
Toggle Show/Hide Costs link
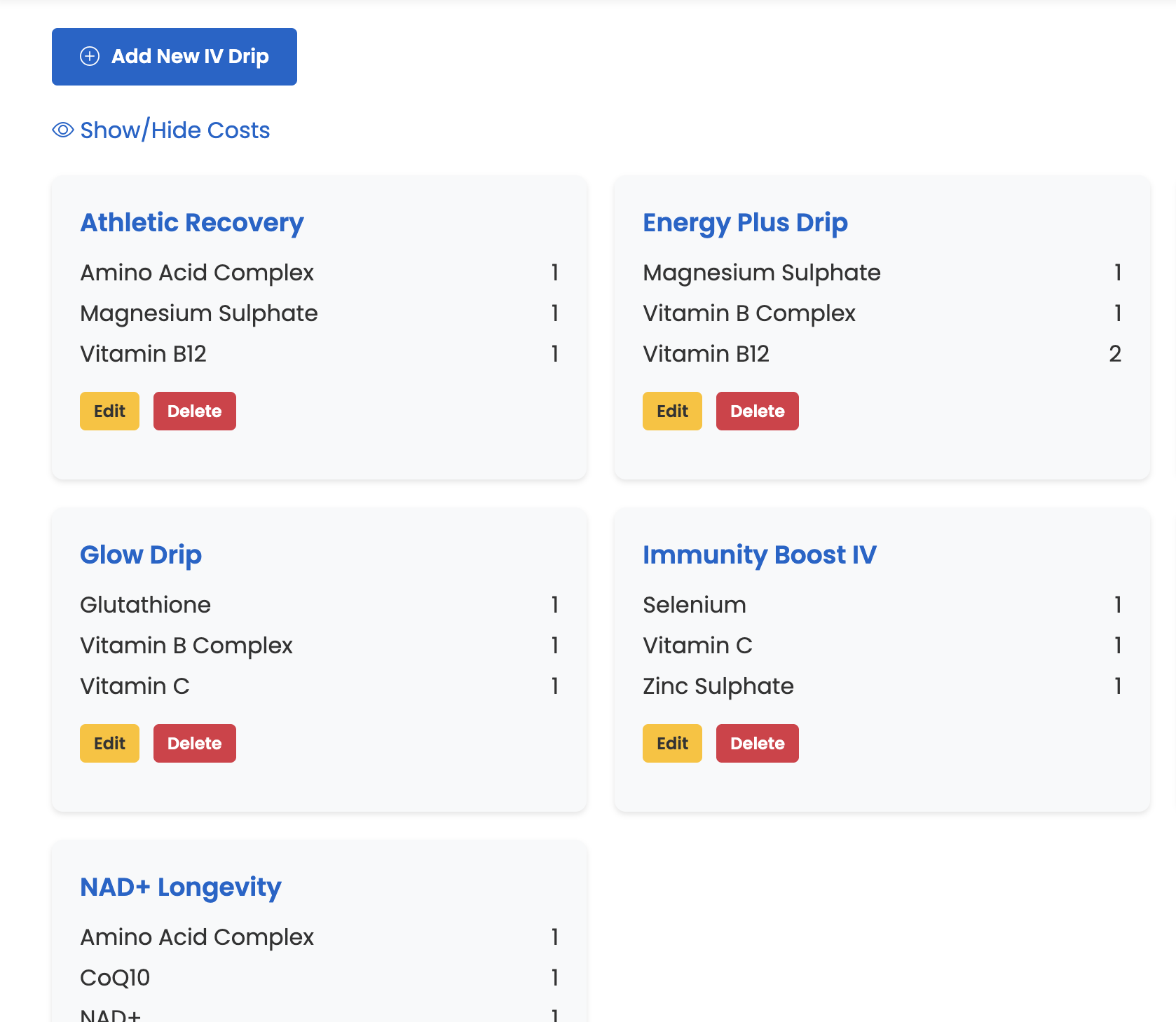[161, 130]
